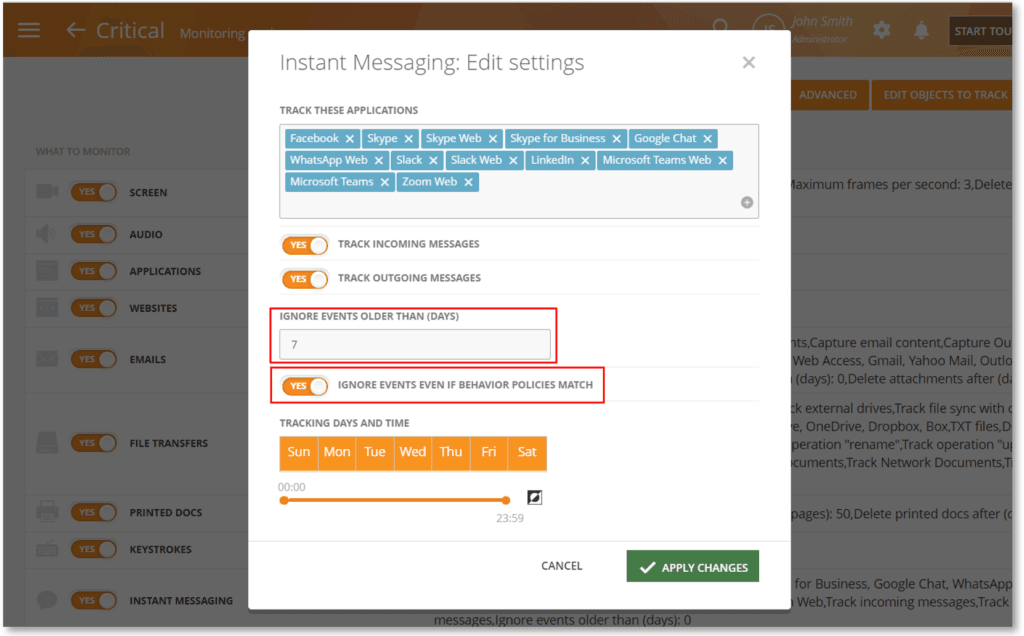This screenshot has height=636, width=1024.
Task: Remove the Skype Web application tag
Action: (493, 139)
